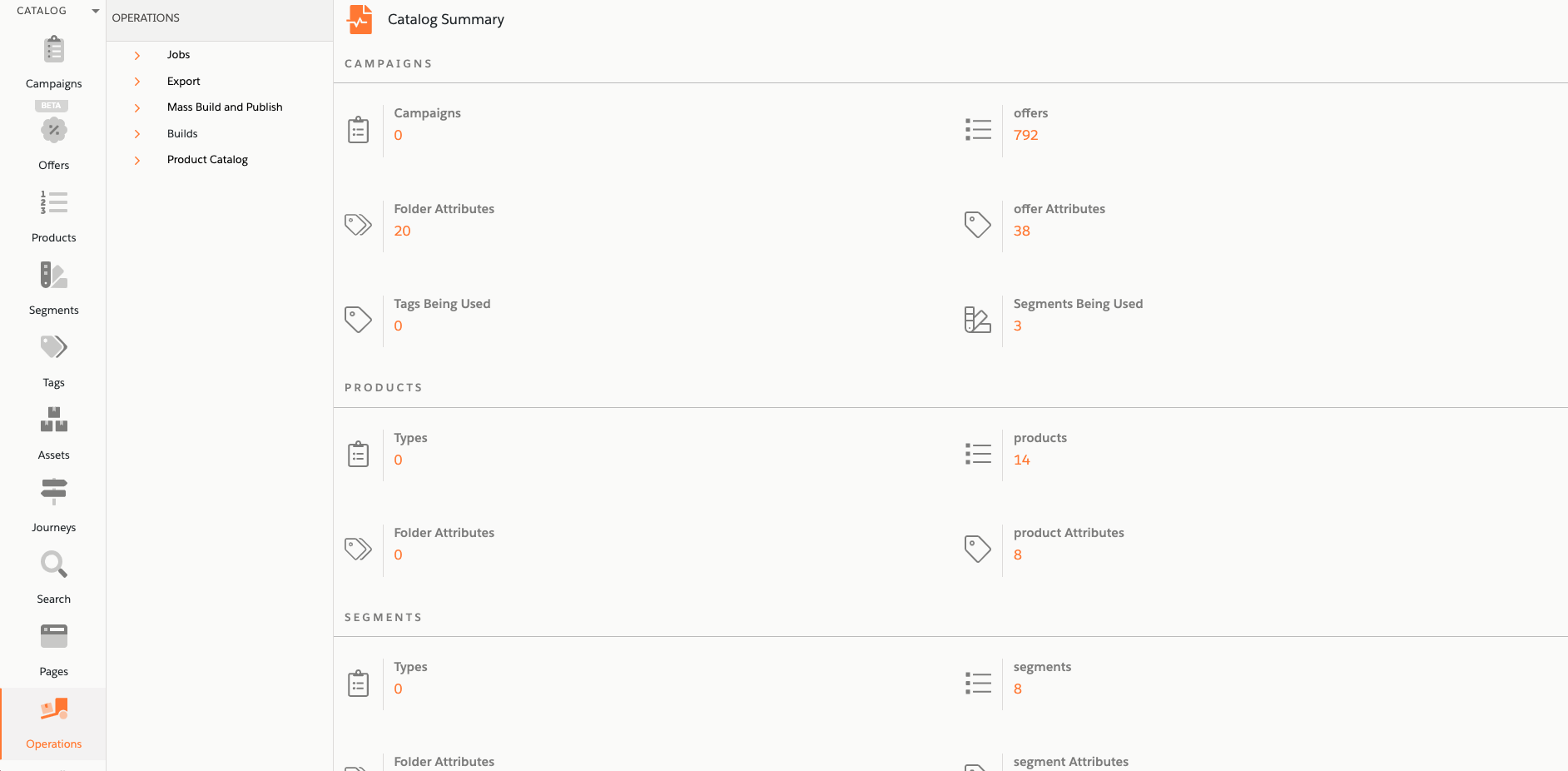Expand the Builds chevron
Viewport: 1568px width, 771px height.
pos(137,134)
